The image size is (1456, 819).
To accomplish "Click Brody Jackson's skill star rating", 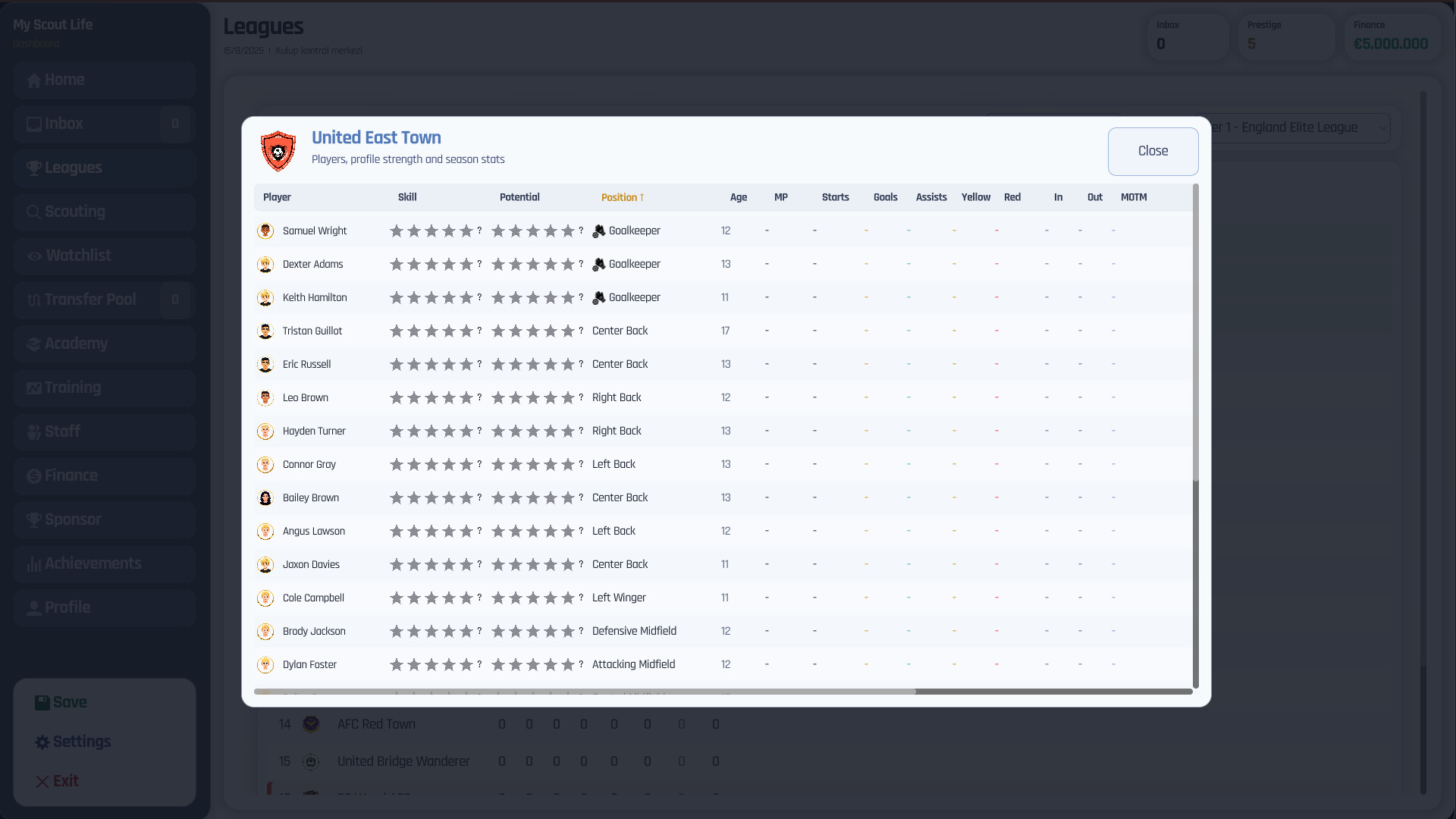I will [431, 632].
